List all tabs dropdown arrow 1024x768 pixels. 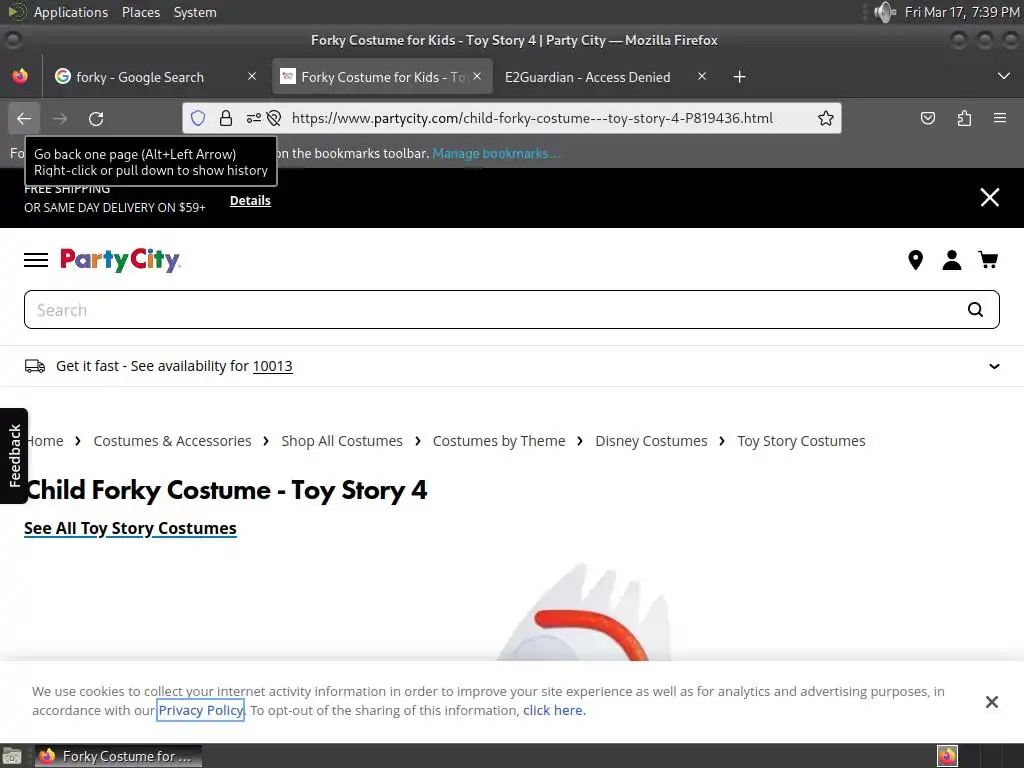pyautogui.click(x=1004, y=76)
